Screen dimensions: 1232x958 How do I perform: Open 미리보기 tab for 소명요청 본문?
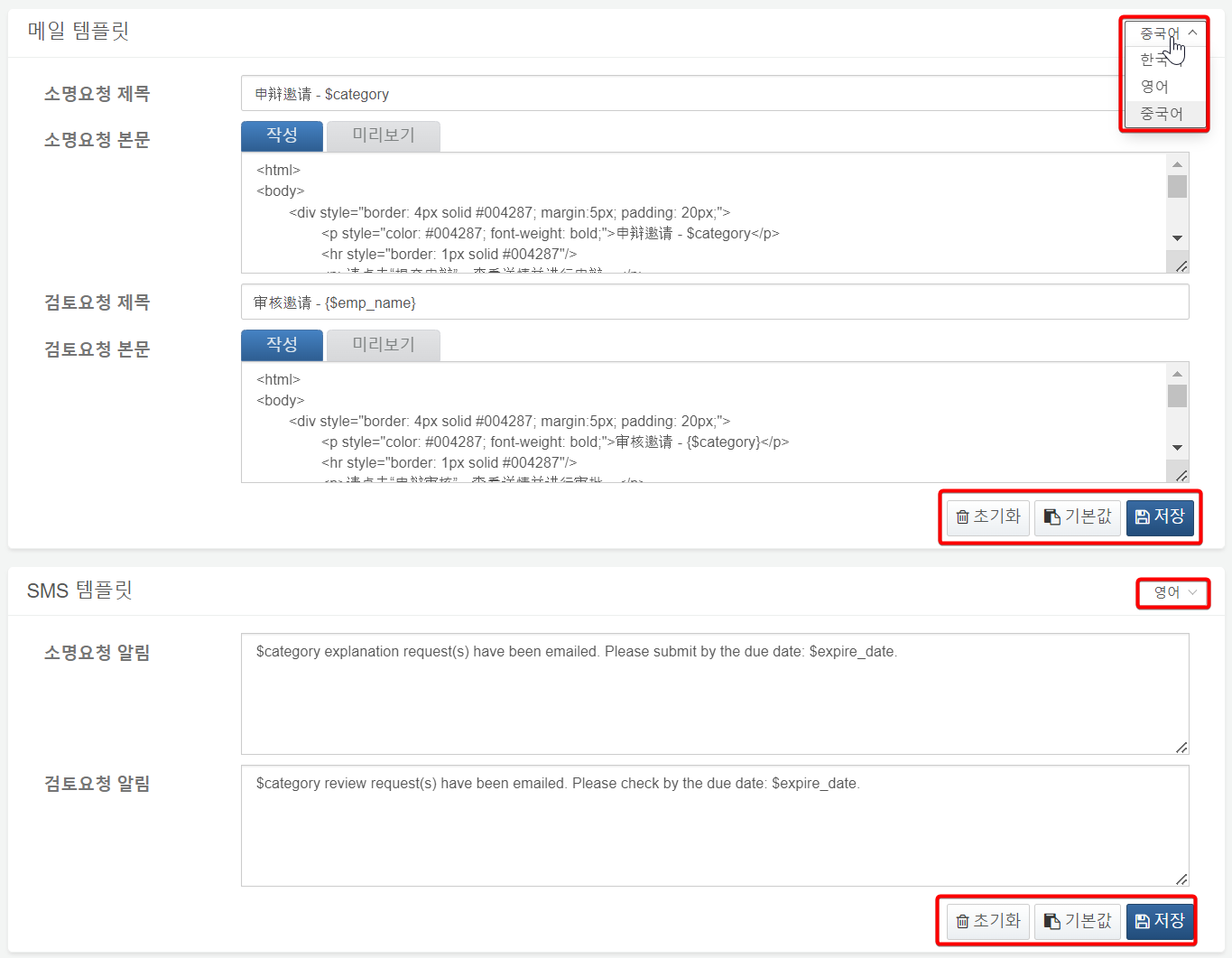pos(384,135)
